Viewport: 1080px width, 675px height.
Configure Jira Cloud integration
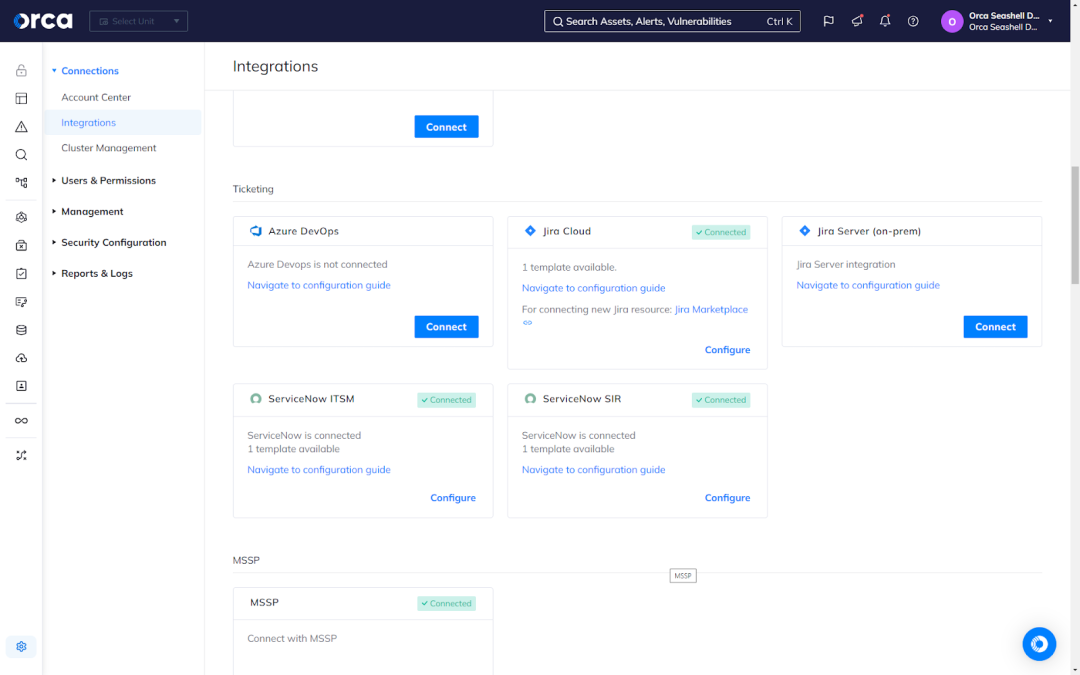tap(727, 350)
